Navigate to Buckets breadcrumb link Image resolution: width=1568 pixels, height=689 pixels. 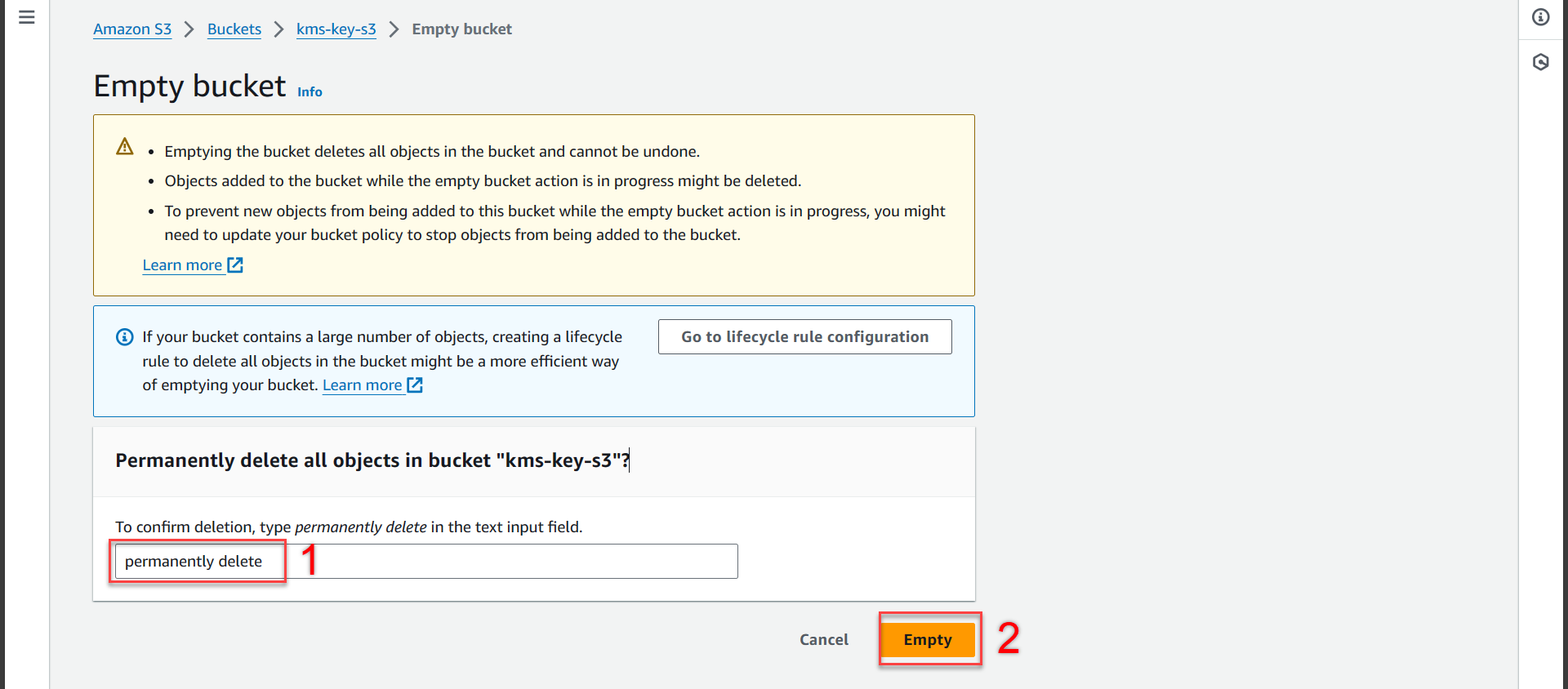pyautogui.click(x=234, y=29)
